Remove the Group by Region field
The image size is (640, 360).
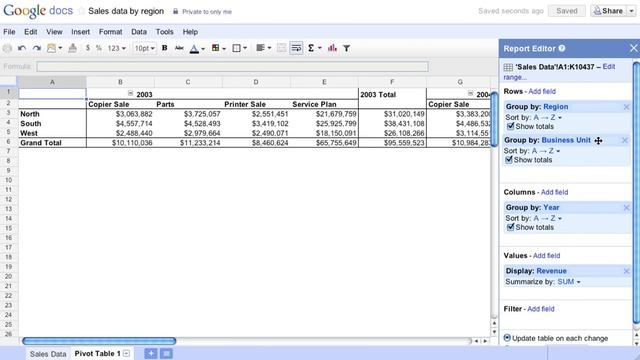tap(626, 107)
